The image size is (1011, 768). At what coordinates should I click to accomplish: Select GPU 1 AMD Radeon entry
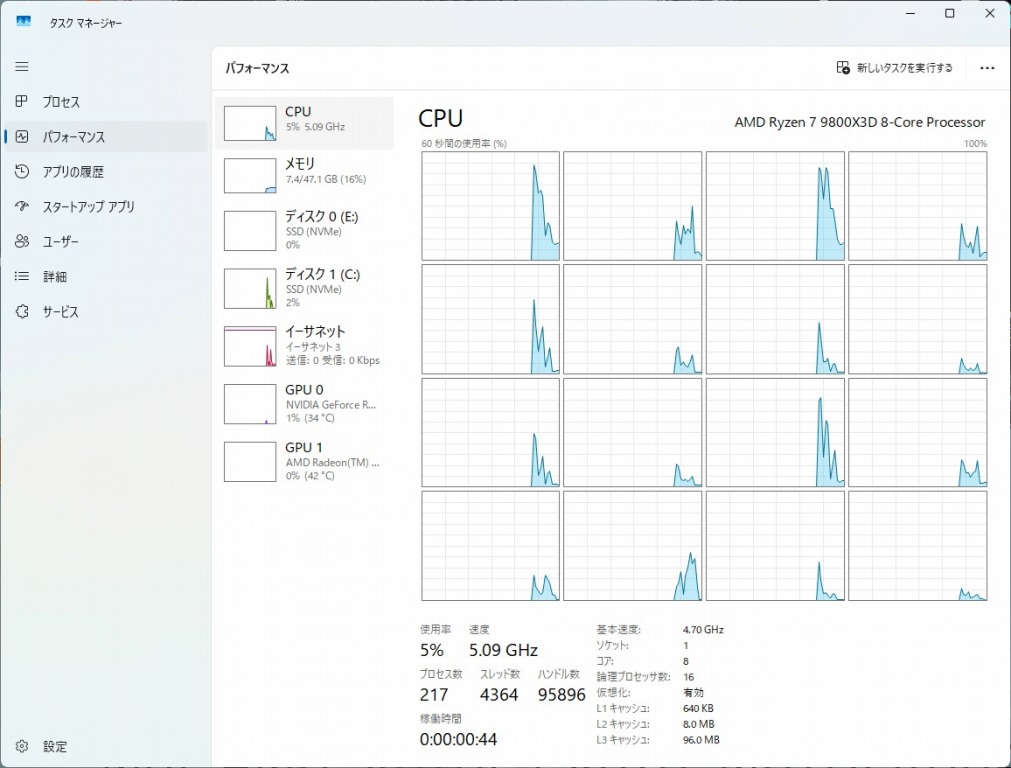(x=305, y=461)
